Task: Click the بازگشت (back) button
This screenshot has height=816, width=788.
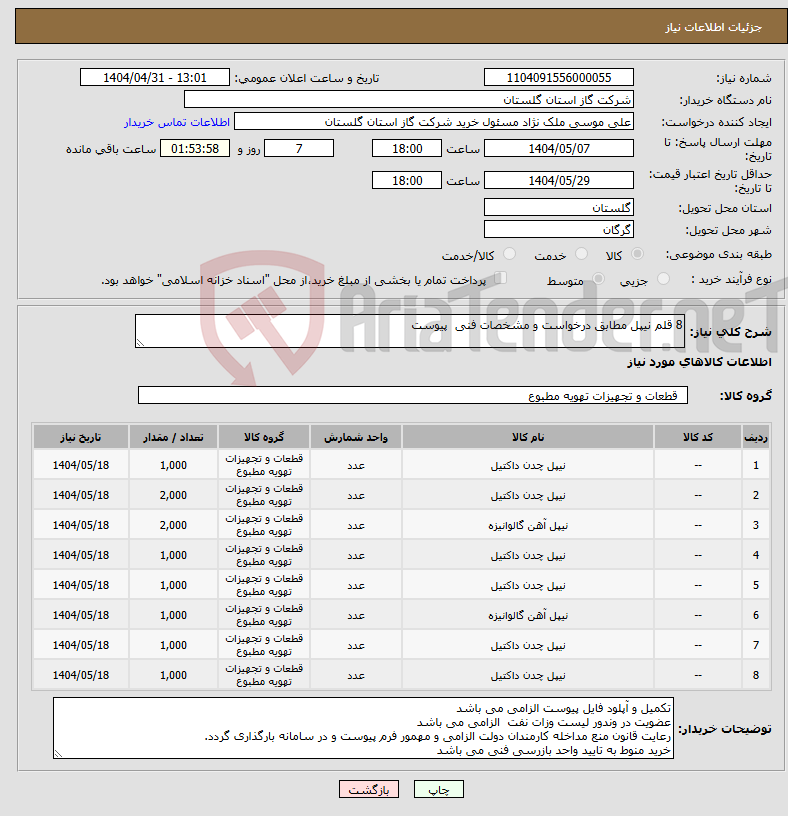Action: pos(368,789)
